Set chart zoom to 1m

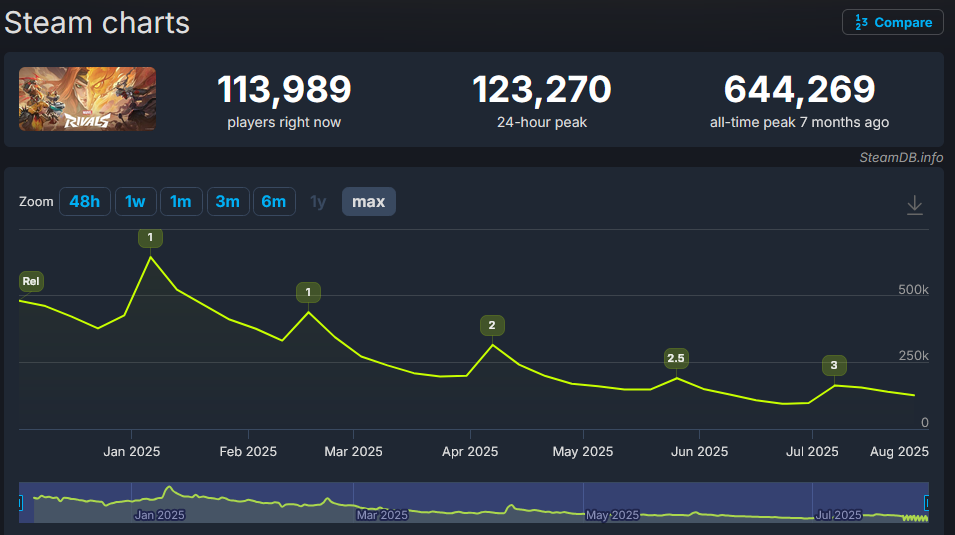(x=181, y=202)
